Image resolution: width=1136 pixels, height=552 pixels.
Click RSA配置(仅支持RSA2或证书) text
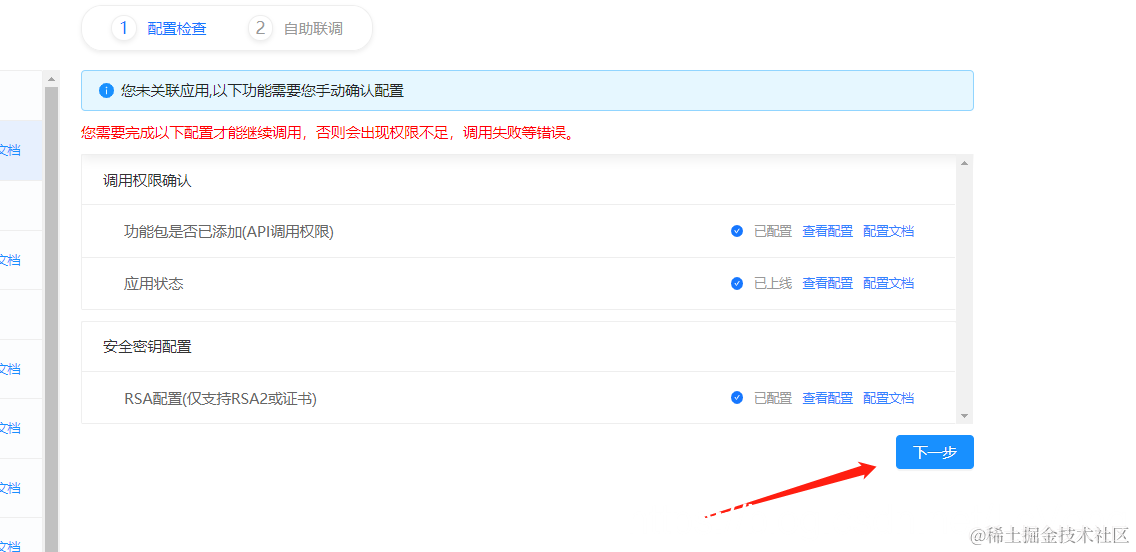pos(220,398)
